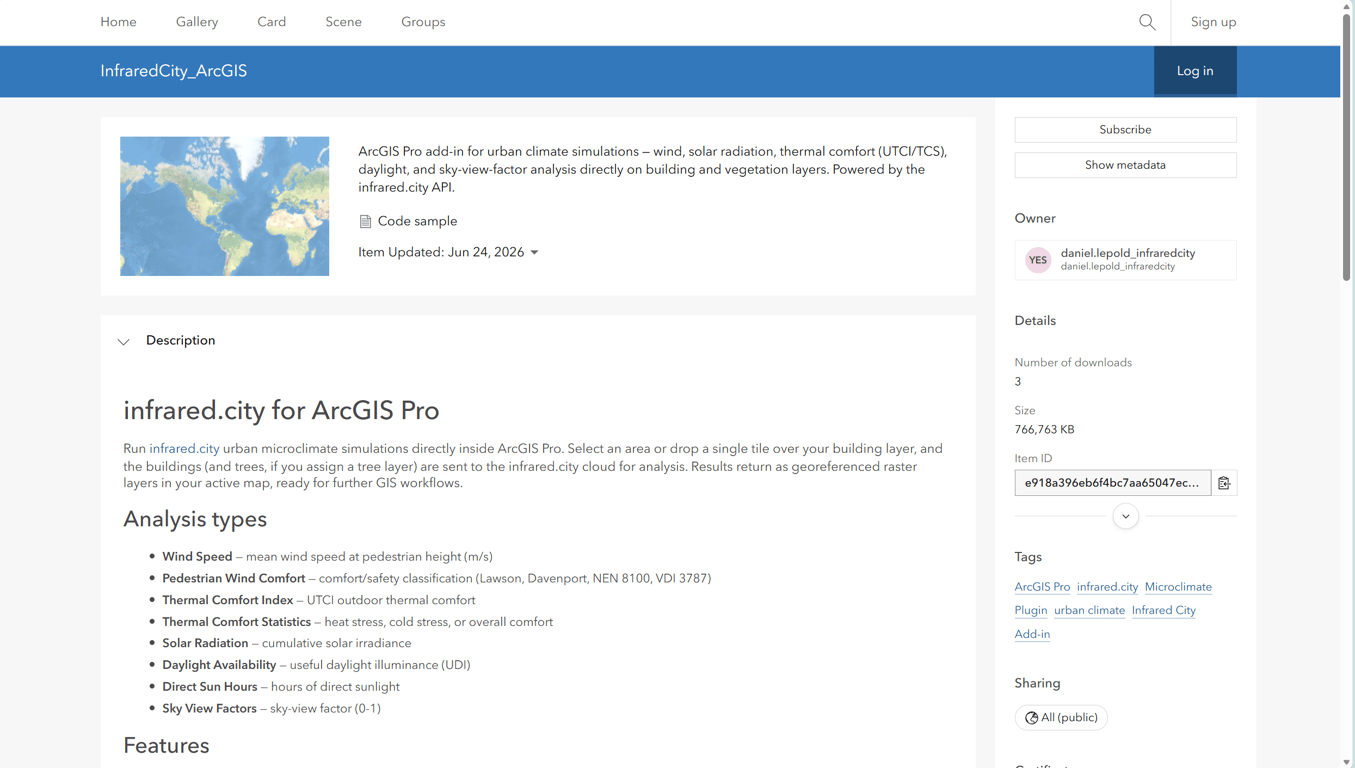This screenshot has height=768, width=1355.
Task: Click the All (public) sharing badge
Action: tap(1061, 718)
